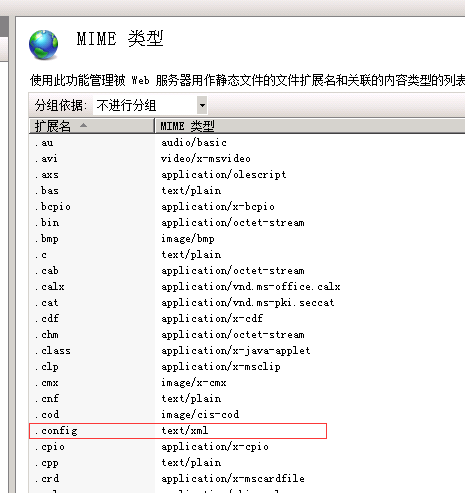Image resolution: width=465 pixels, height=493 pixels.
Task: Click the application/x-cpio cell
Action: coord(215,447)
